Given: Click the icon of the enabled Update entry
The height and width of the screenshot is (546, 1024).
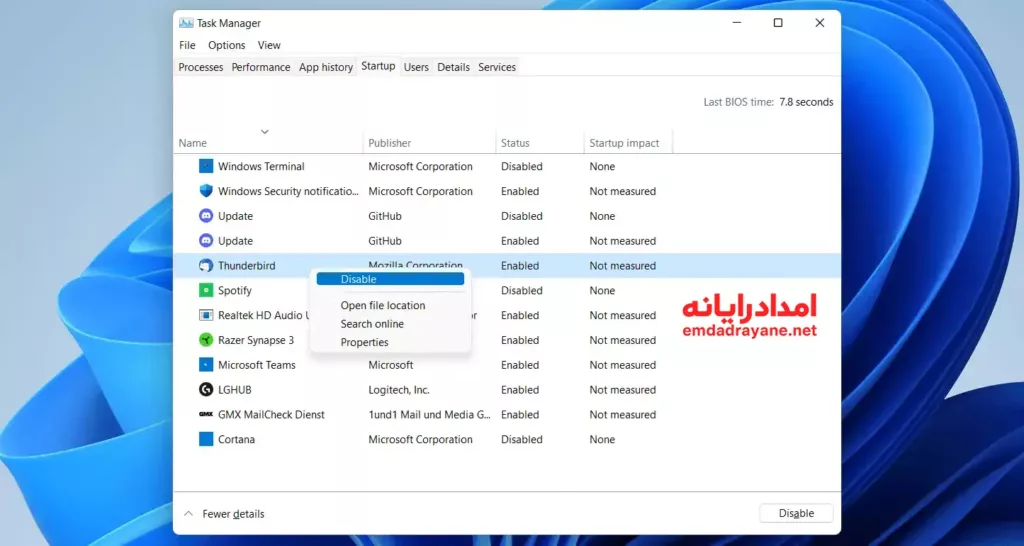Looking at the screenshot, I should (206, 241).
